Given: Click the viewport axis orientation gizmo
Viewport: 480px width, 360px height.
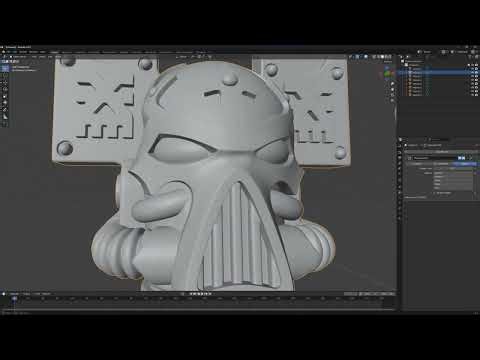Looking at the screenshot, I should click(388, 72).
